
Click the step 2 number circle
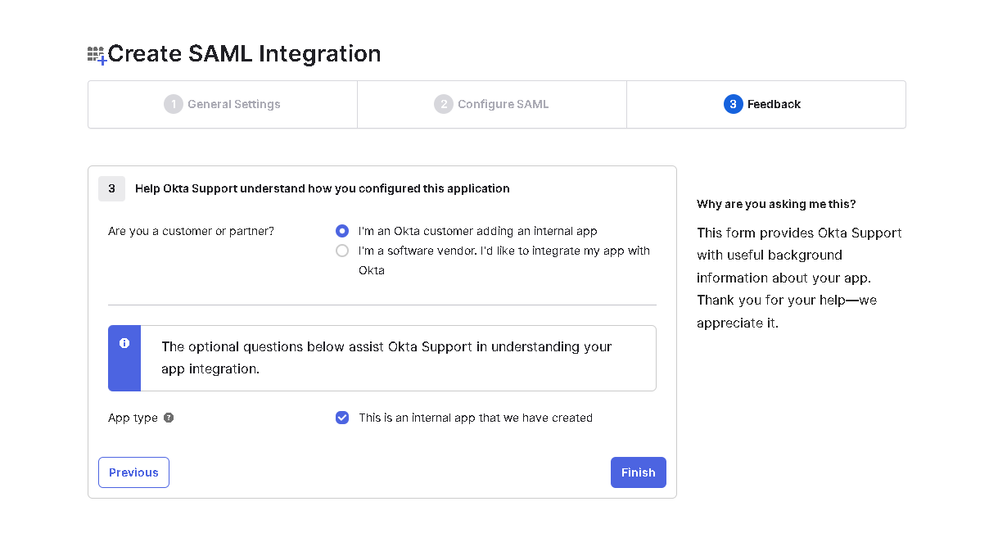[443, 104]
